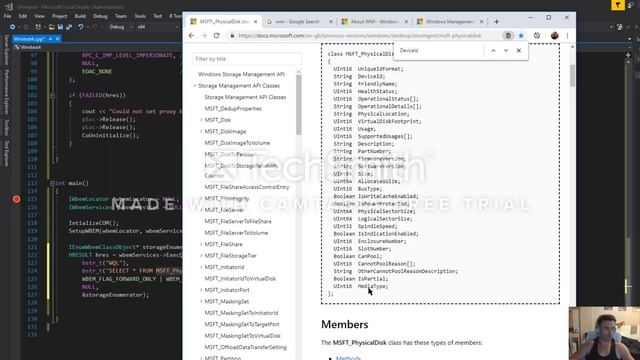Open MSFT_FileServerToFileShare in sidebar
The image size is (640, 360).
[x=238, y=221]
